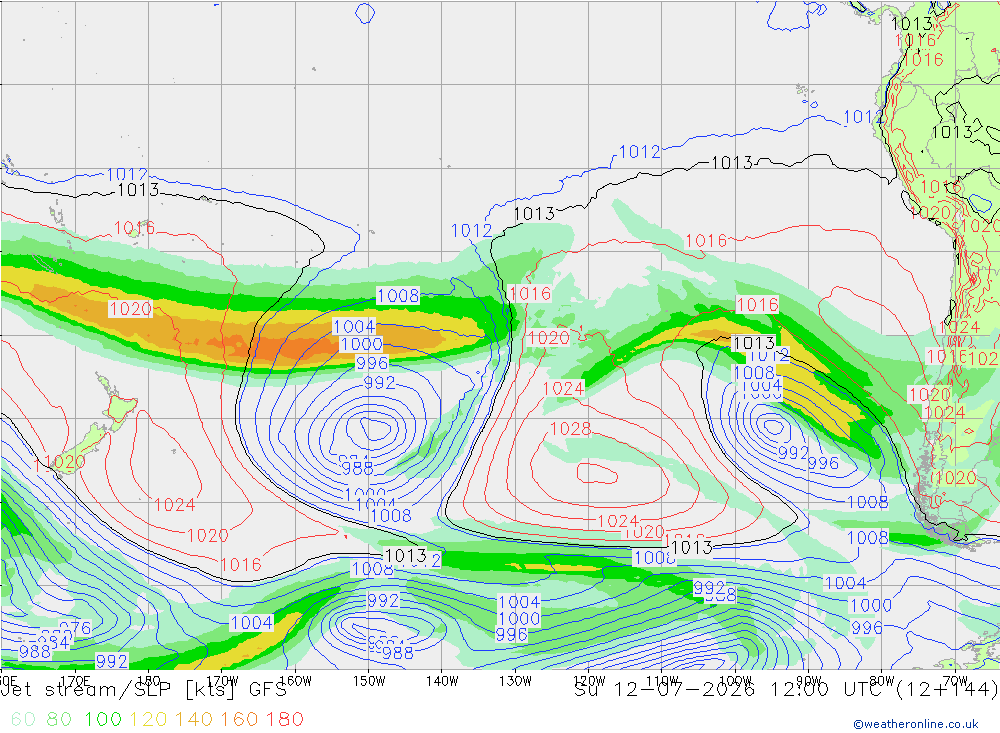Click the 140 knots legend value
1000x733 pixels.
(x=194, y=719)
